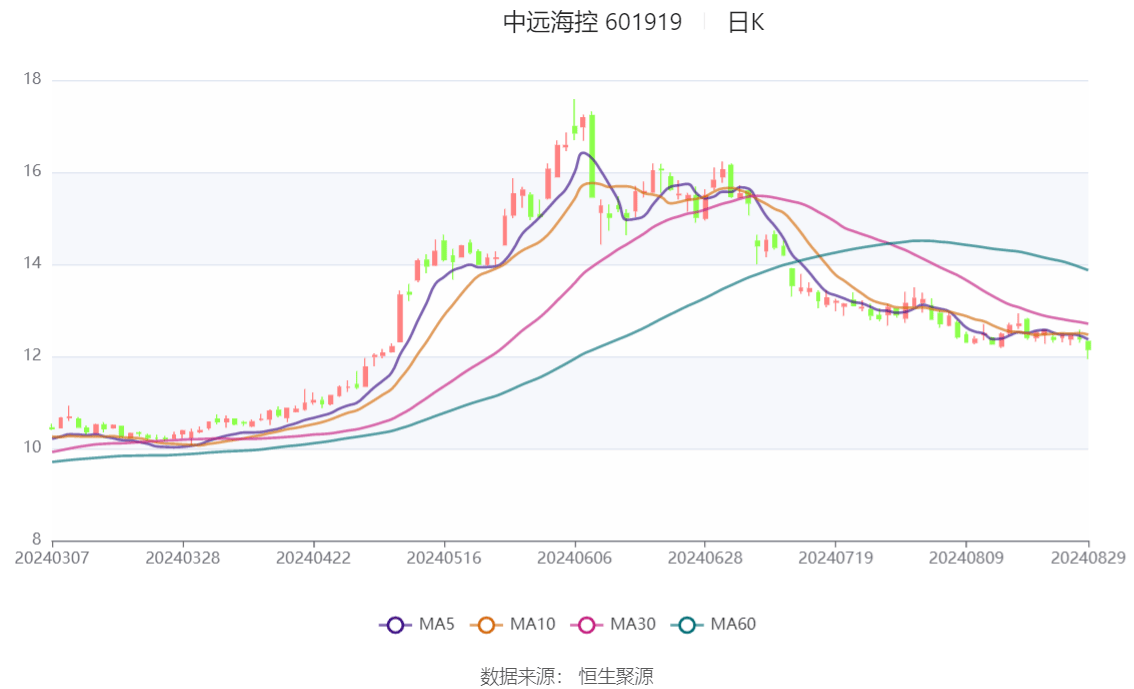Click the y-axis value 12
The height and width of the screenshot is (689, 1134).
[33, 355]
